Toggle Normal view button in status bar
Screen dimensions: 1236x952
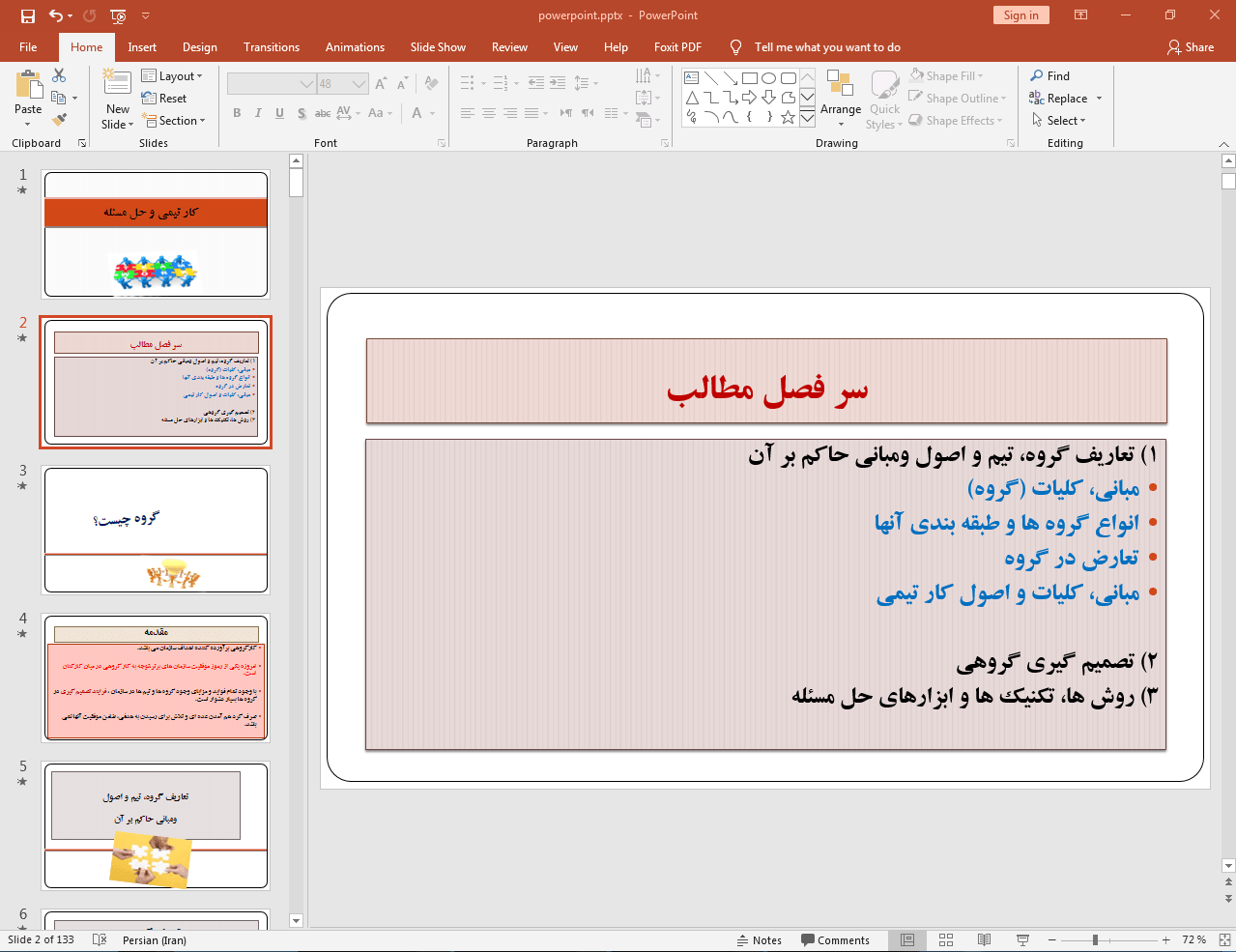click(907, 939)
